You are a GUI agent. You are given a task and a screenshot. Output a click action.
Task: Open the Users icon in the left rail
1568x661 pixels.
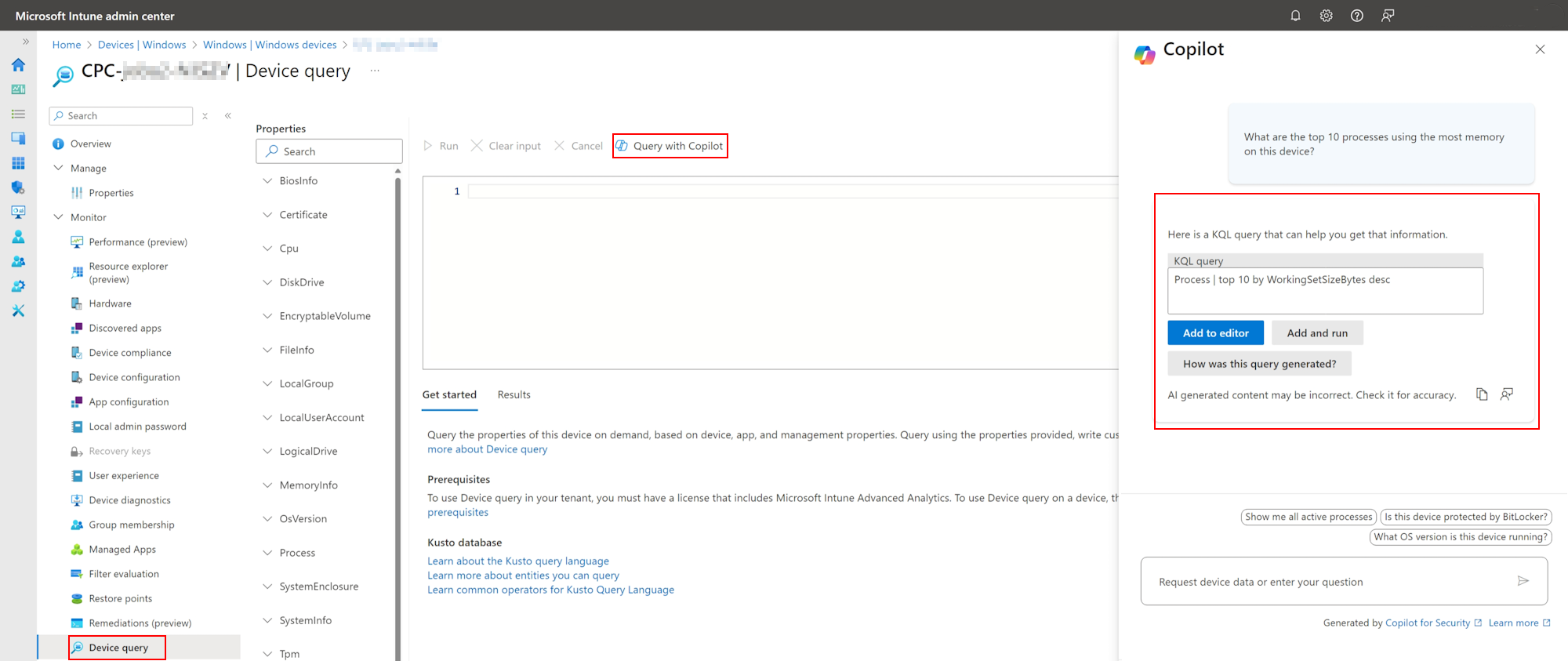click(x=18, y=237)
